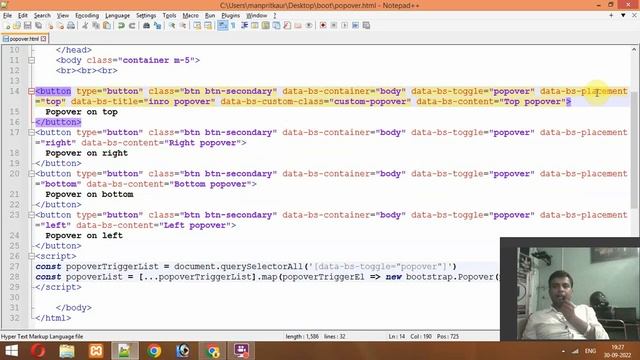Viewport: 640px width, 360px height.
Task: Redo the edit using the toolbar arrow
Action: point(132,25)
